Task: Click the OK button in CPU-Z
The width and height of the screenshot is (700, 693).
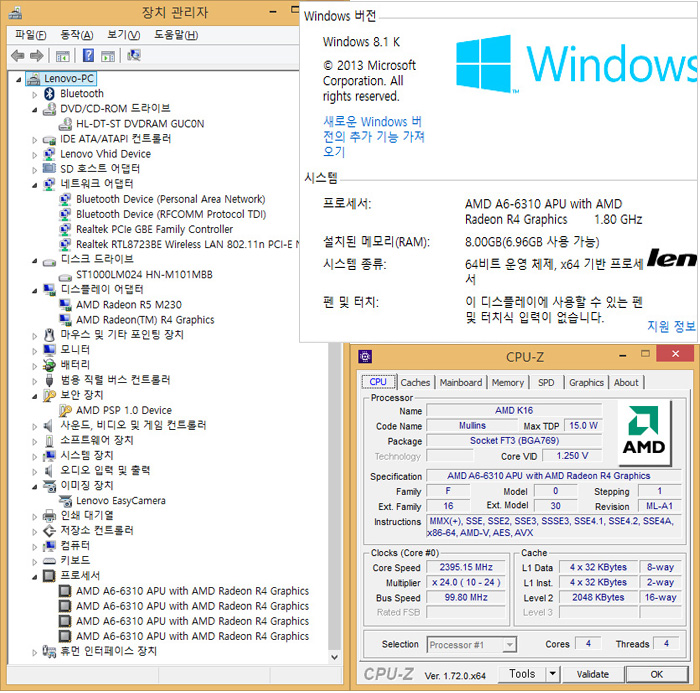Action: pos(656,674)
